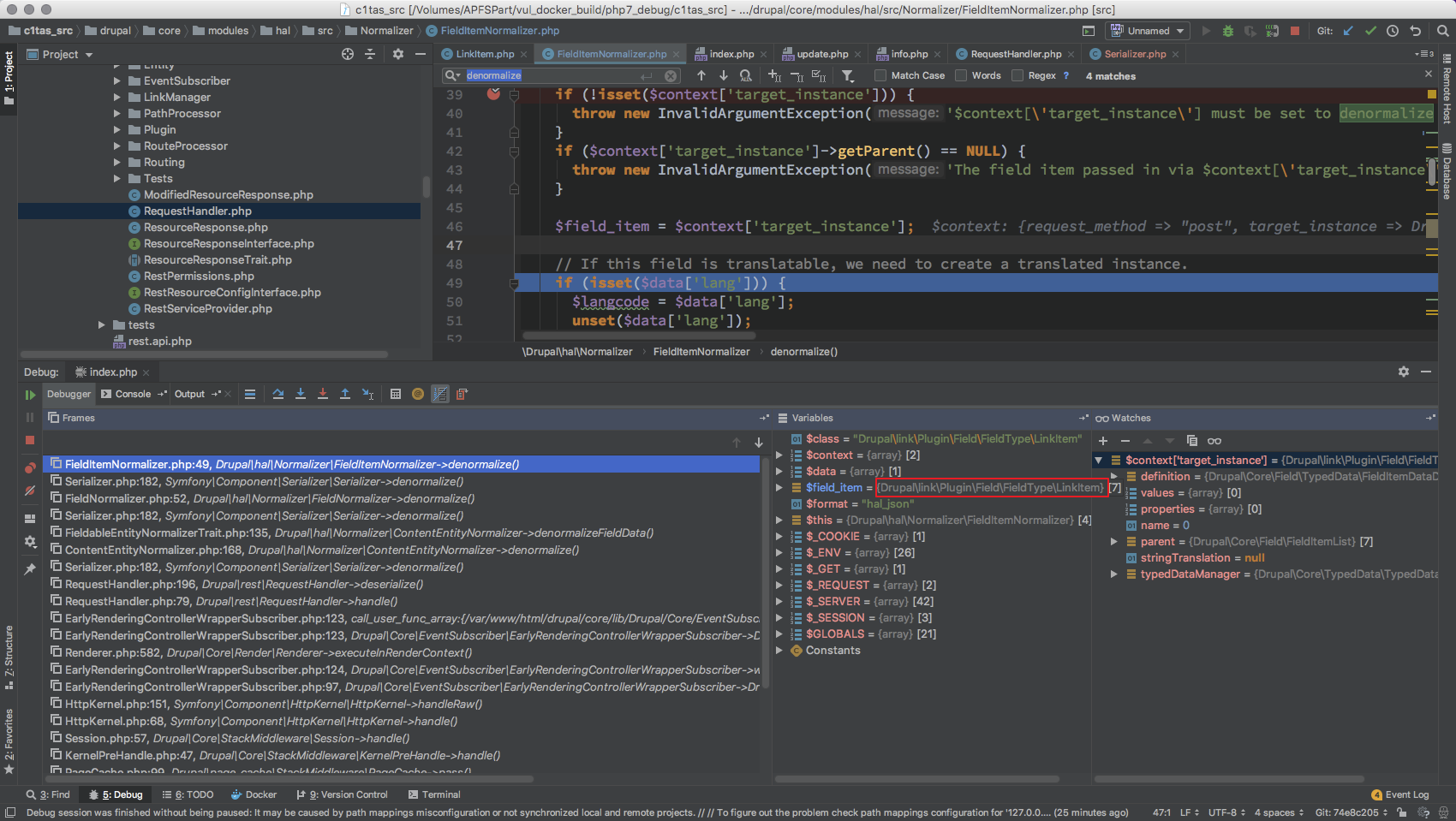Image resolution: width=1456 pixels, height=821 pixels.
Task: Click the green Debug bug icon
Action: pos(1227,31)
